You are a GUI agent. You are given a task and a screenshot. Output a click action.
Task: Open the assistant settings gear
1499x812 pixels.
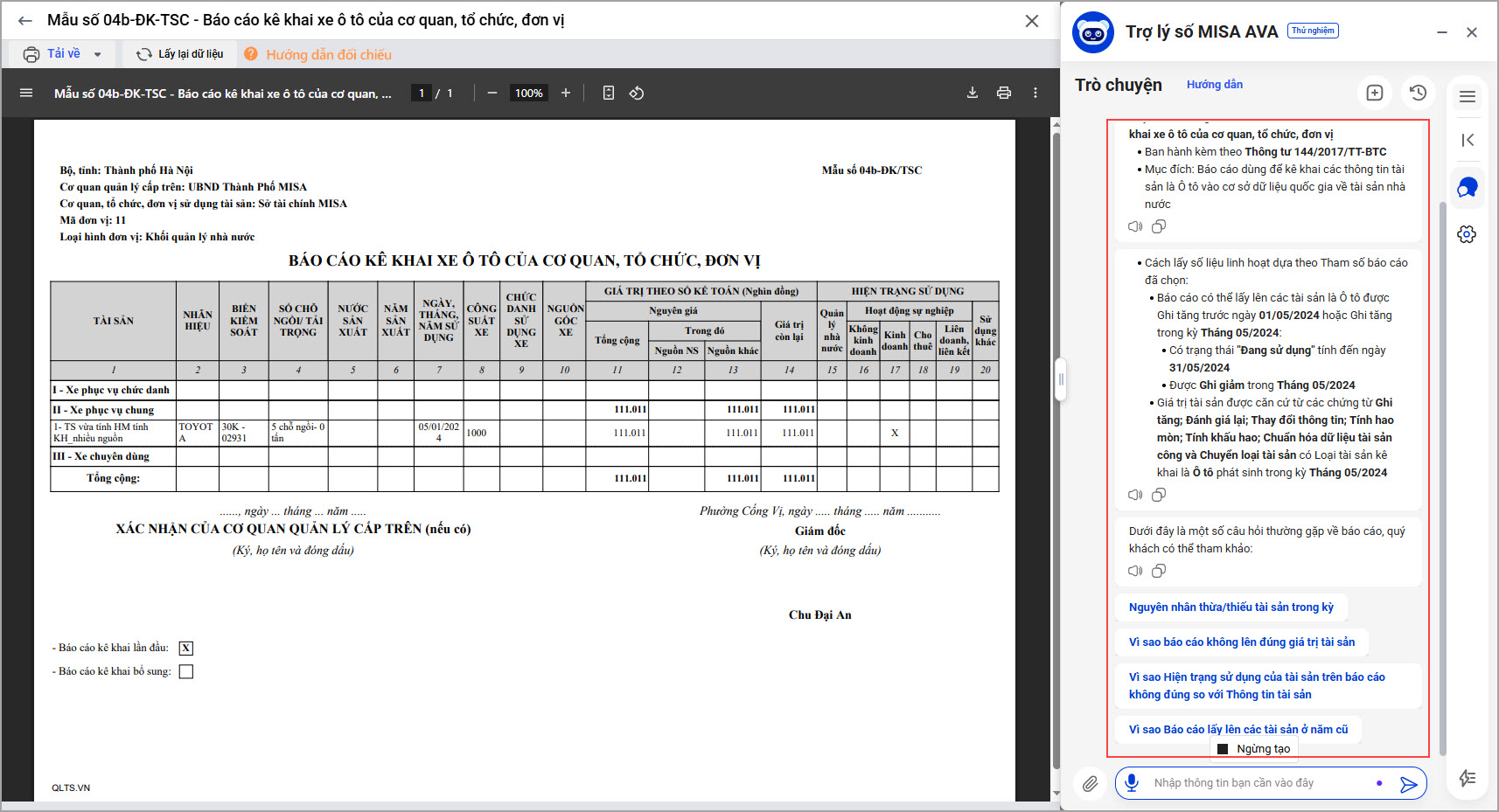pyautogui.click(x=1468, y=234)
